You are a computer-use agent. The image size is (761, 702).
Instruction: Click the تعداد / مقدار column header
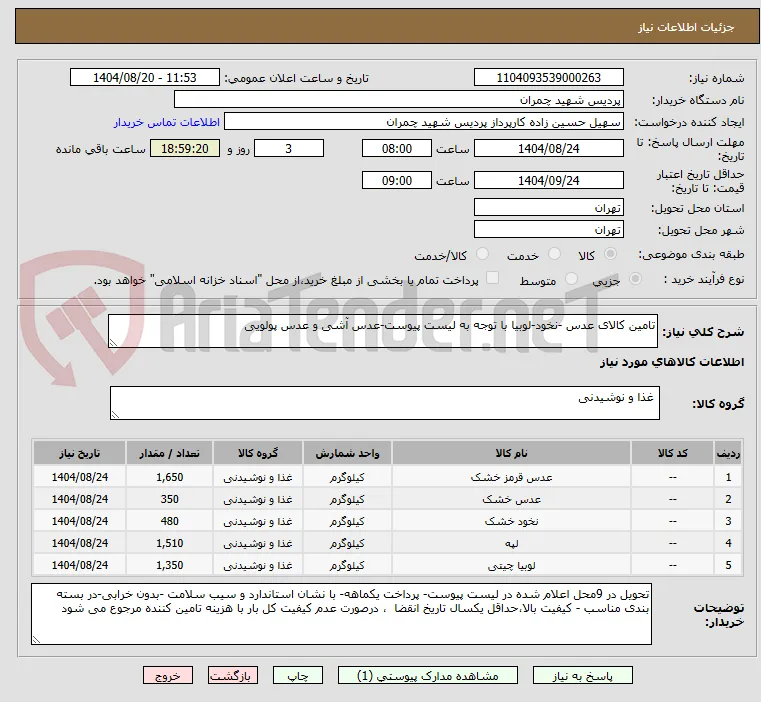[x=169, y=453]
